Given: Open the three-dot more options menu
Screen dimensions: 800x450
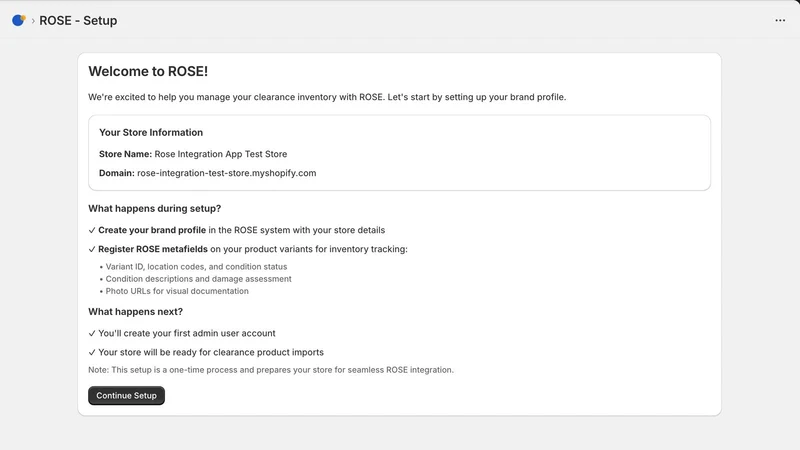Looking at the screenshot, I should (780, 20).
